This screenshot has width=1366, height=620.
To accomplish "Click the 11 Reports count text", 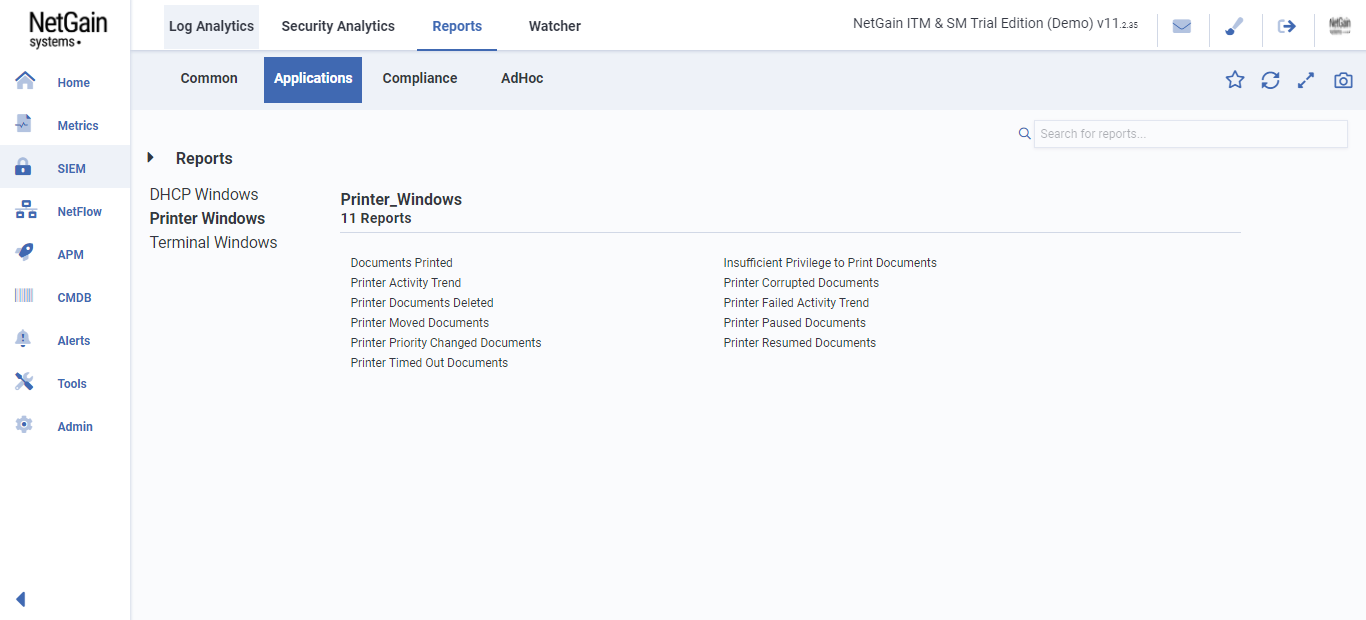I will (376, 218).
